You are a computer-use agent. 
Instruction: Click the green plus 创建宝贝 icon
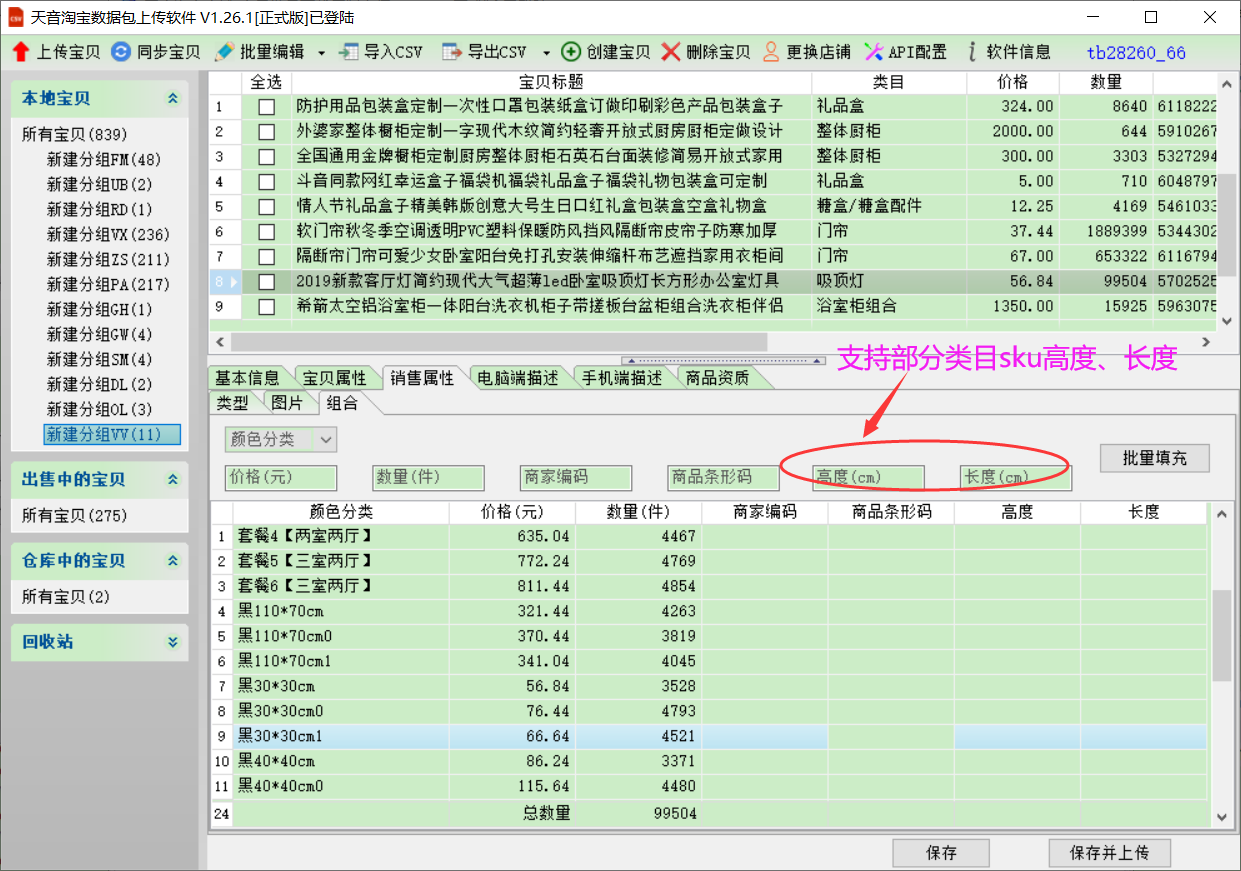click(571, 52)
